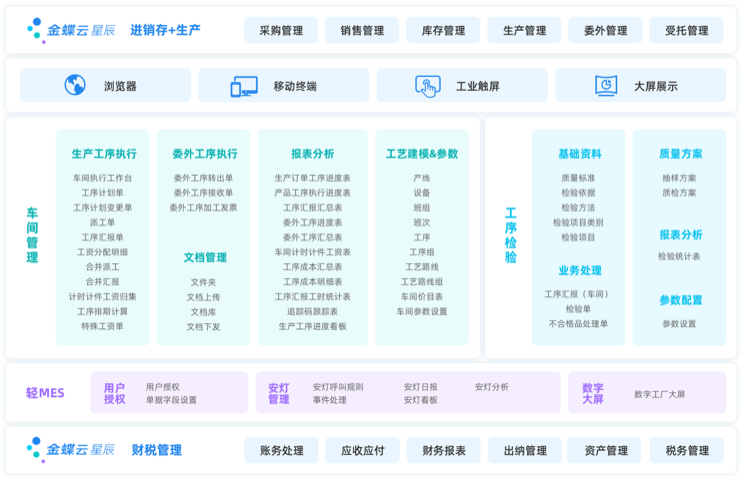742x480 pixels.
Task: Click 工艺路线 under 工艺建模&参数
Action: tap(422, 267)
